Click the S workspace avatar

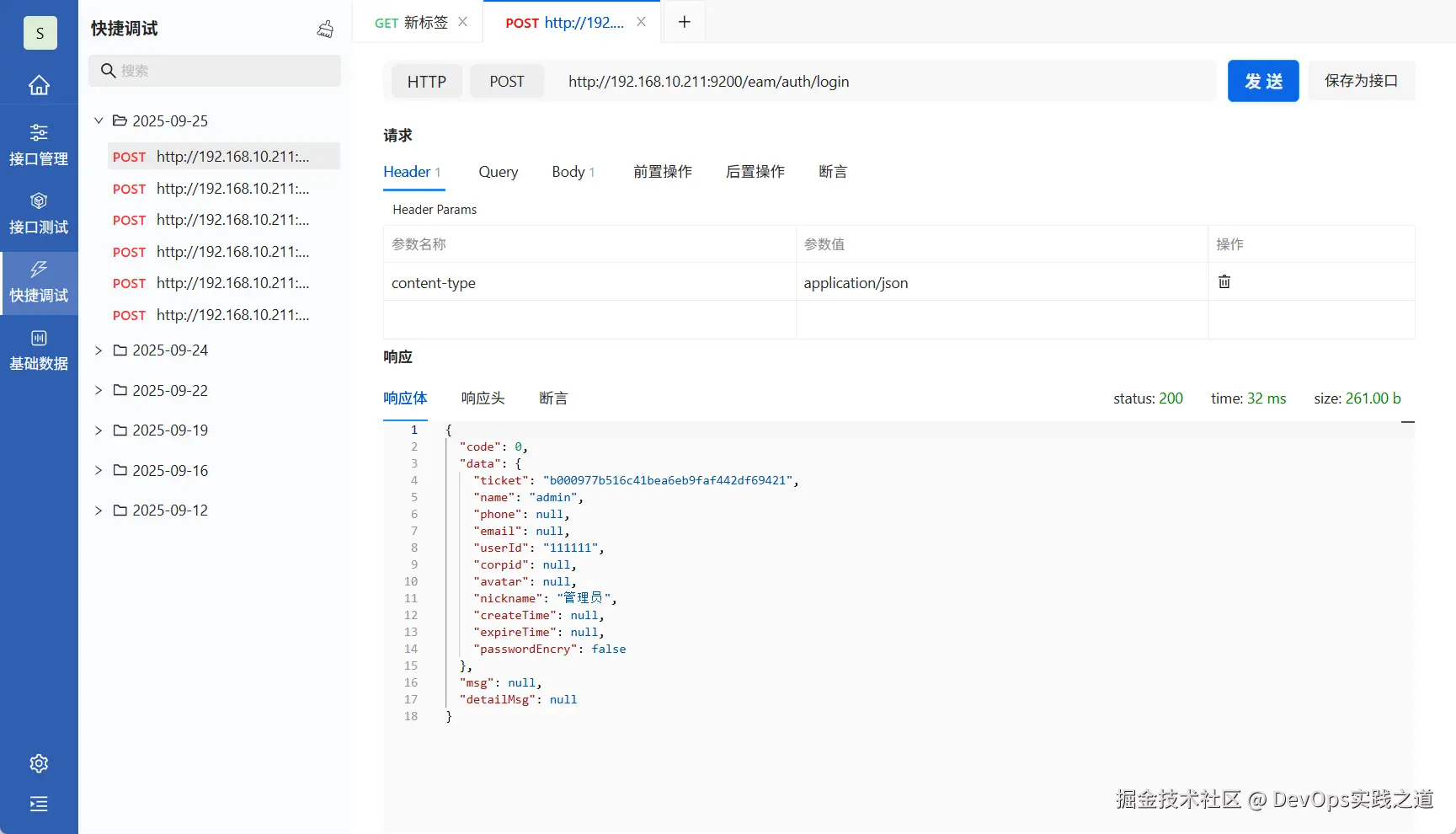[x=40, y=33]
